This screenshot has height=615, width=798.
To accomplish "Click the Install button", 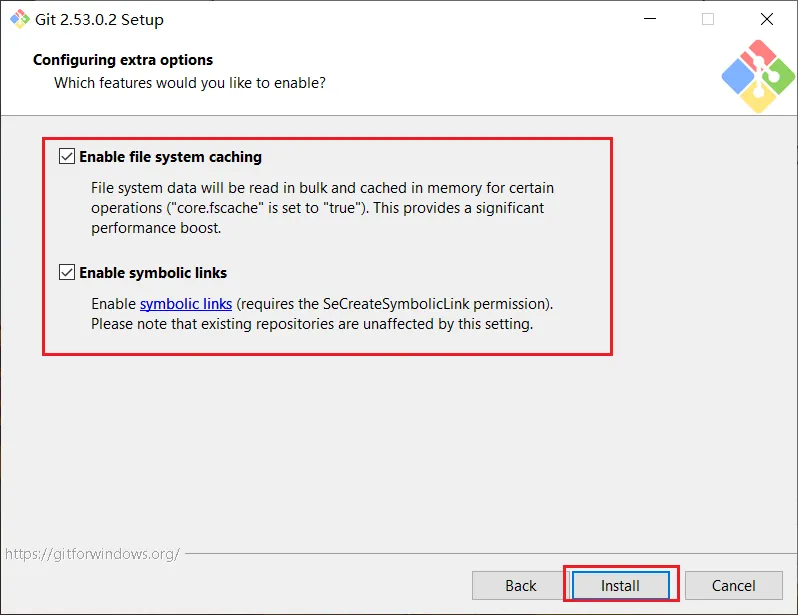I will click(620, 585).
